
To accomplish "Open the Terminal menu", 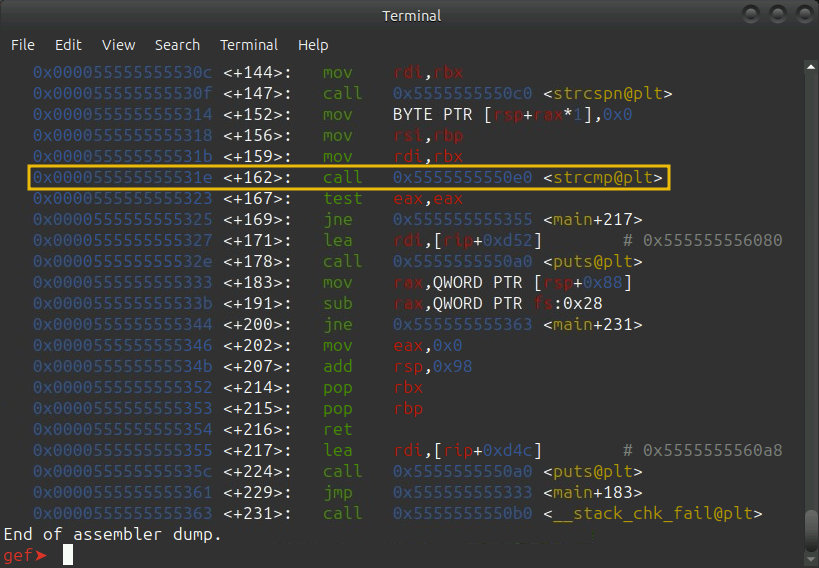I will [249, 45].
